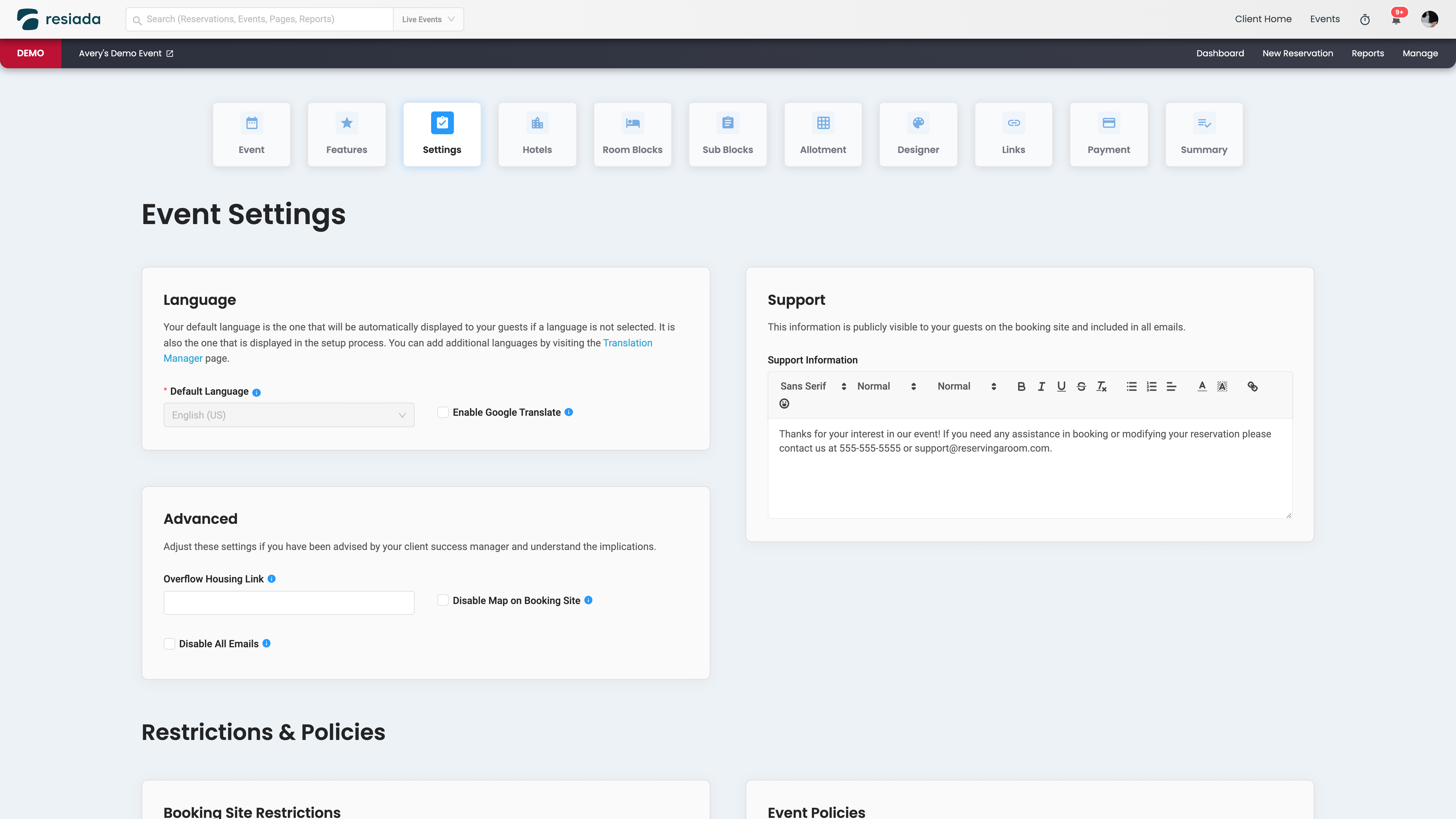Image resolution: width=1456 pixels, height=819 pixels.
Task: Open the emoji picker in editor
Action: [x=784, y=404]
